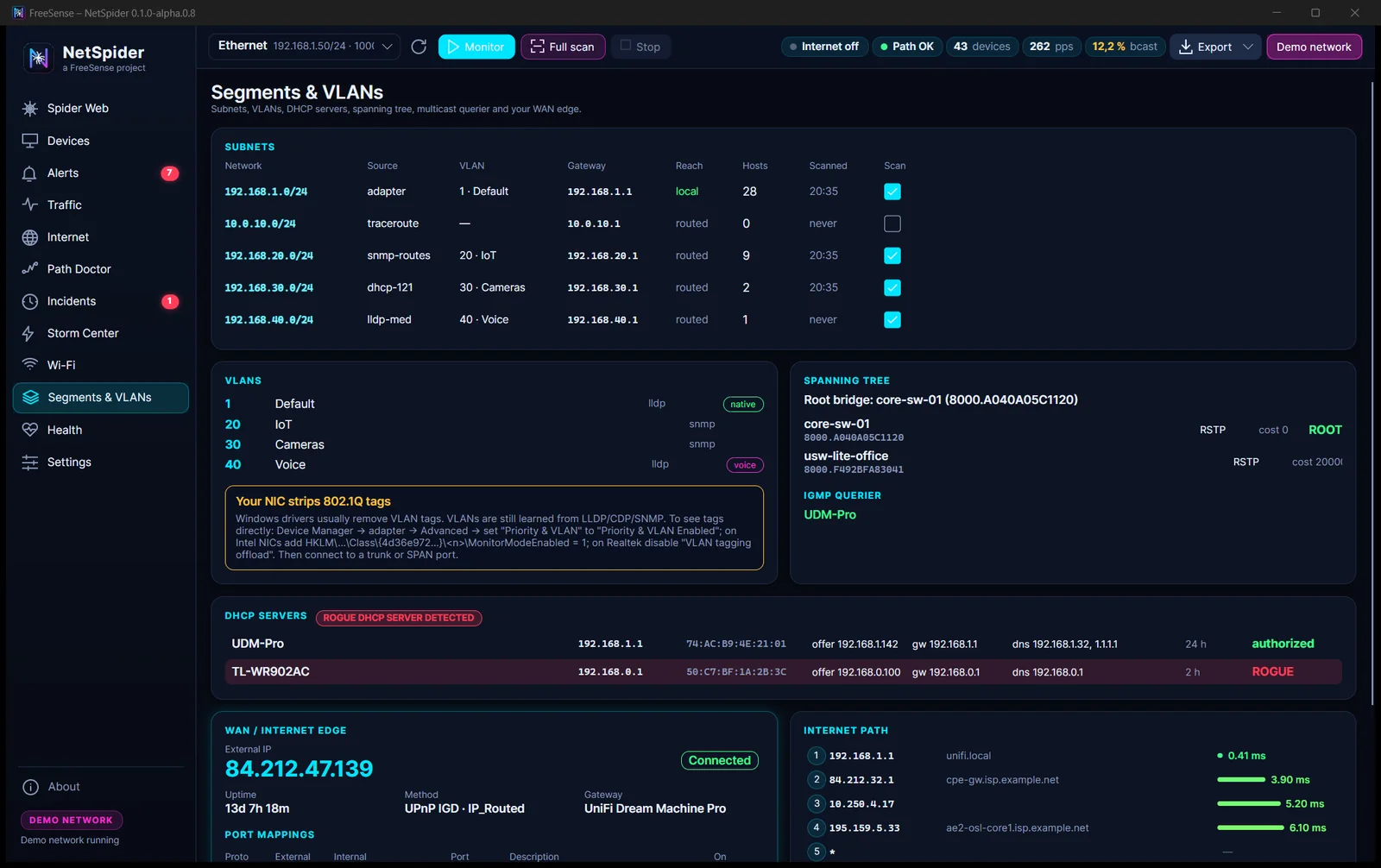Click the DEMO NETWORK sidebar badge

(71, 821)
